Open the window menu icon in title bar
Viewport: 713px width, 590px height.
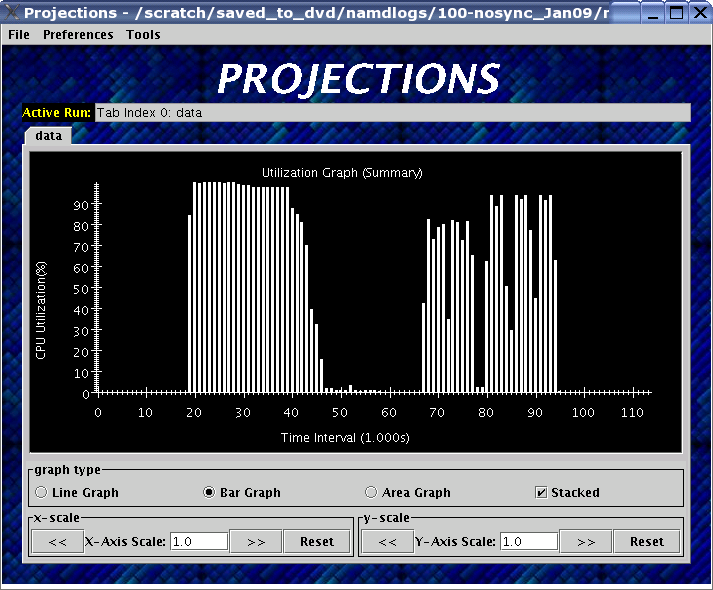pyautogui.click(x=11, y=13)
